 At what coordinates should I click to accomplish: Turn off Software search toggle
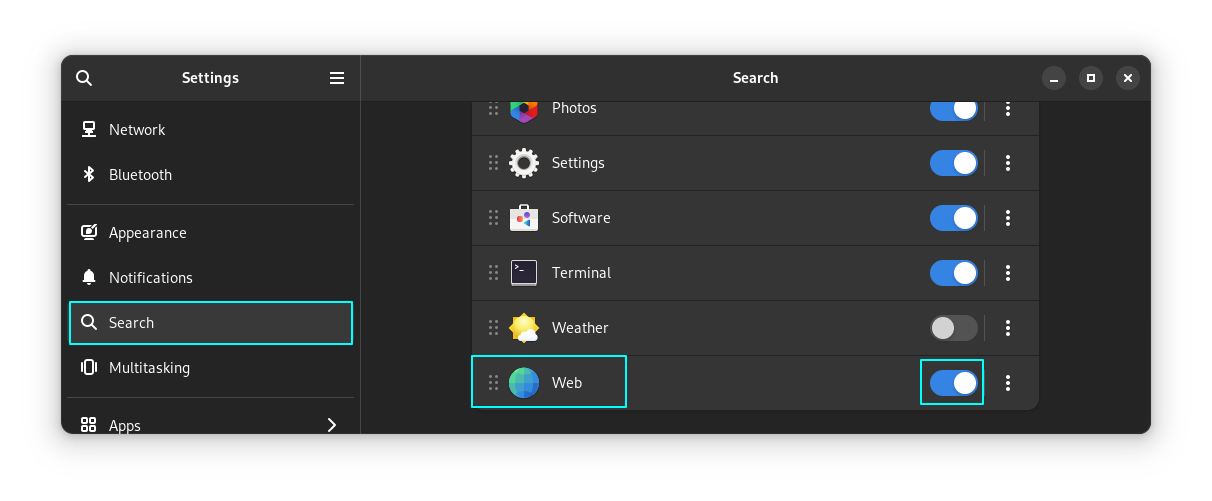tap(954, 218)
